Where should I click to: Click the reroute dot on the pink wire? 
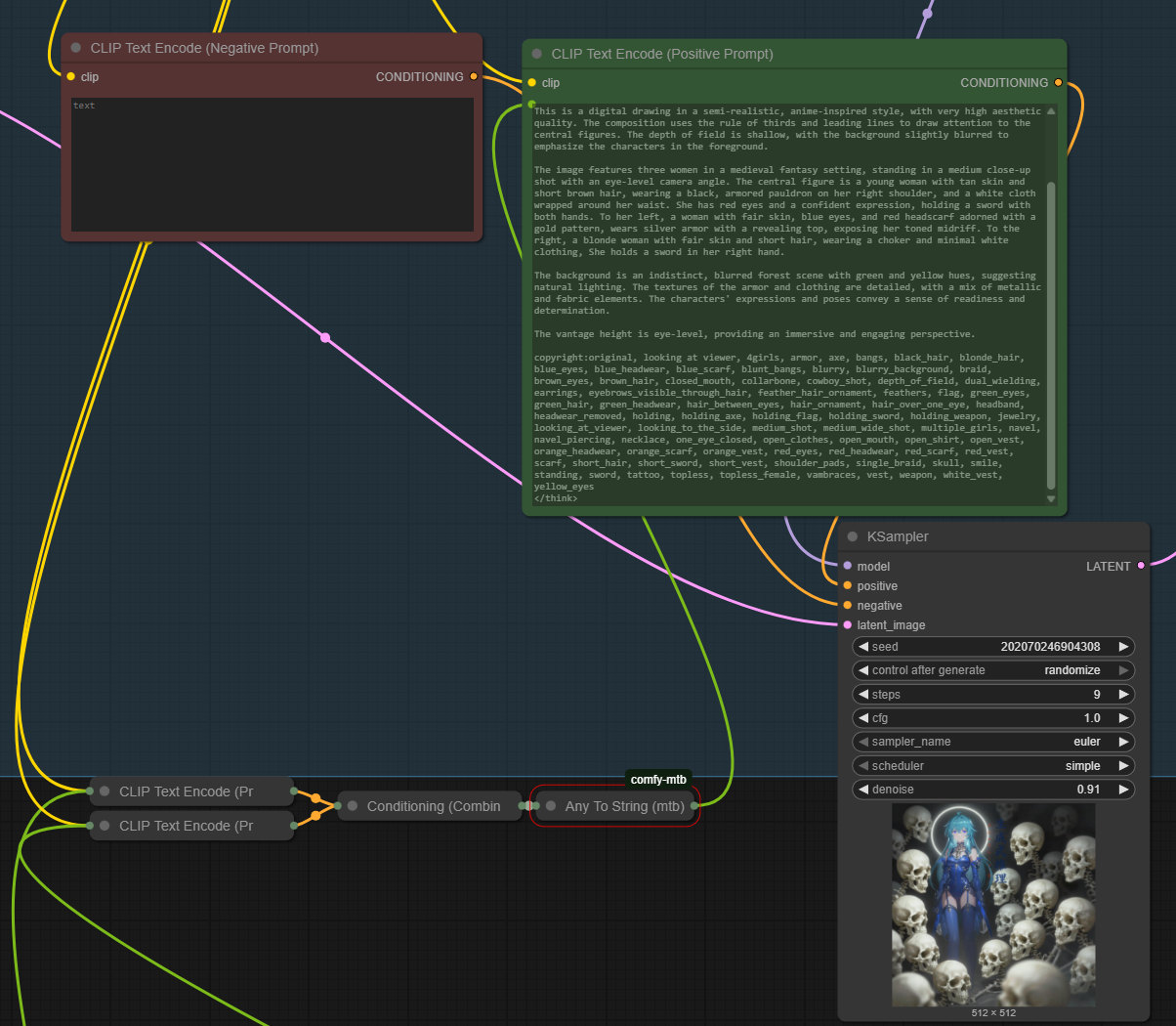click(x=325, y=338)
